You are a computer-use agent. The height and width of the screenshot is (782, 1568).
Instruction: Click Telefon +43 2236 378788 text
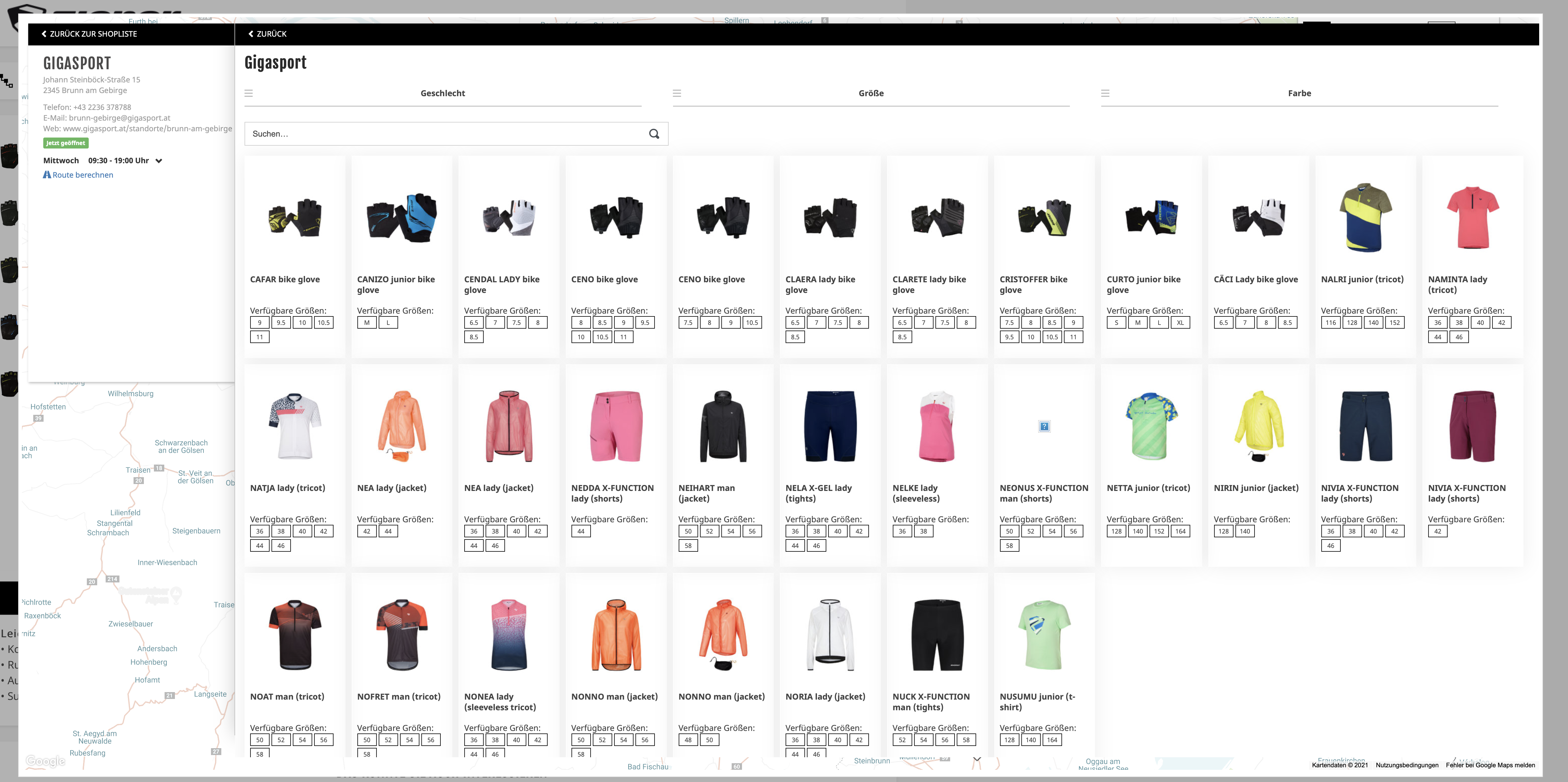tap(87, 107)
